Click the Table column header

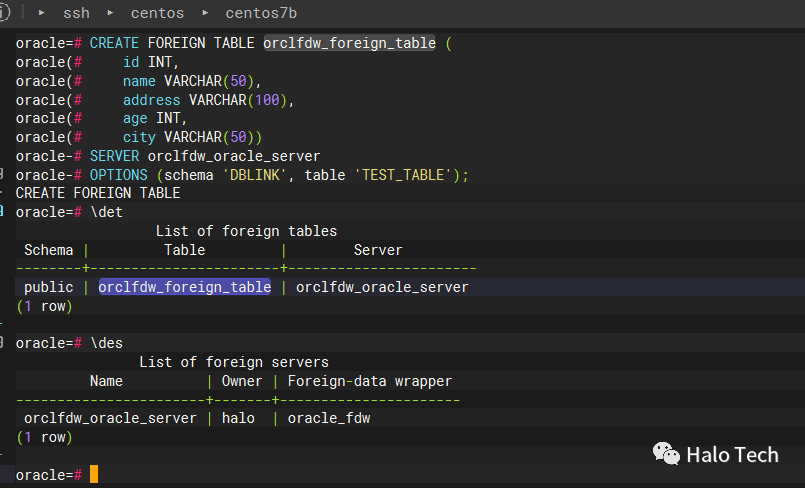click(185, 250)
